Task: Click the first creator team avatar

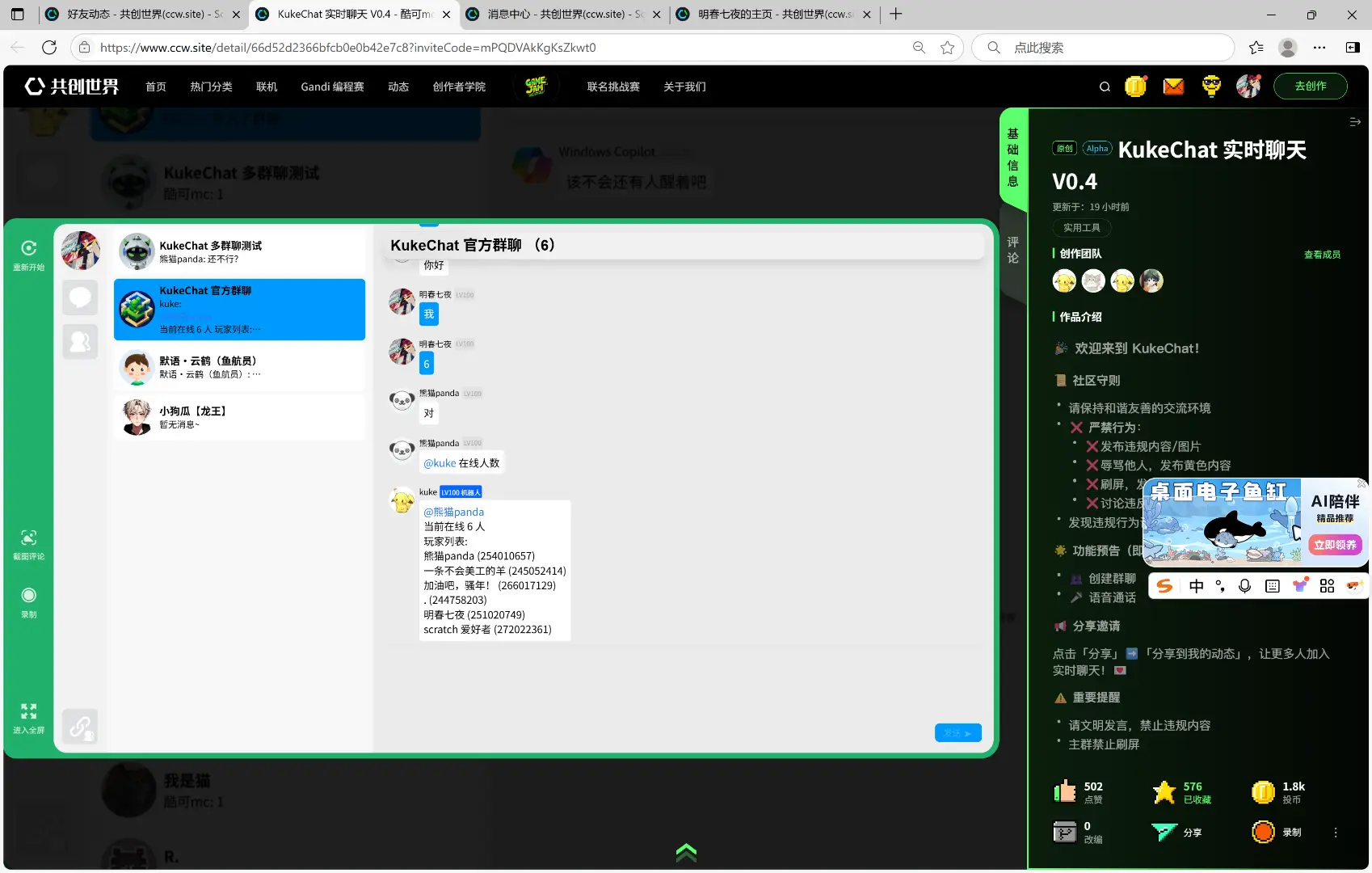Action: click(x=1064, y=280)
